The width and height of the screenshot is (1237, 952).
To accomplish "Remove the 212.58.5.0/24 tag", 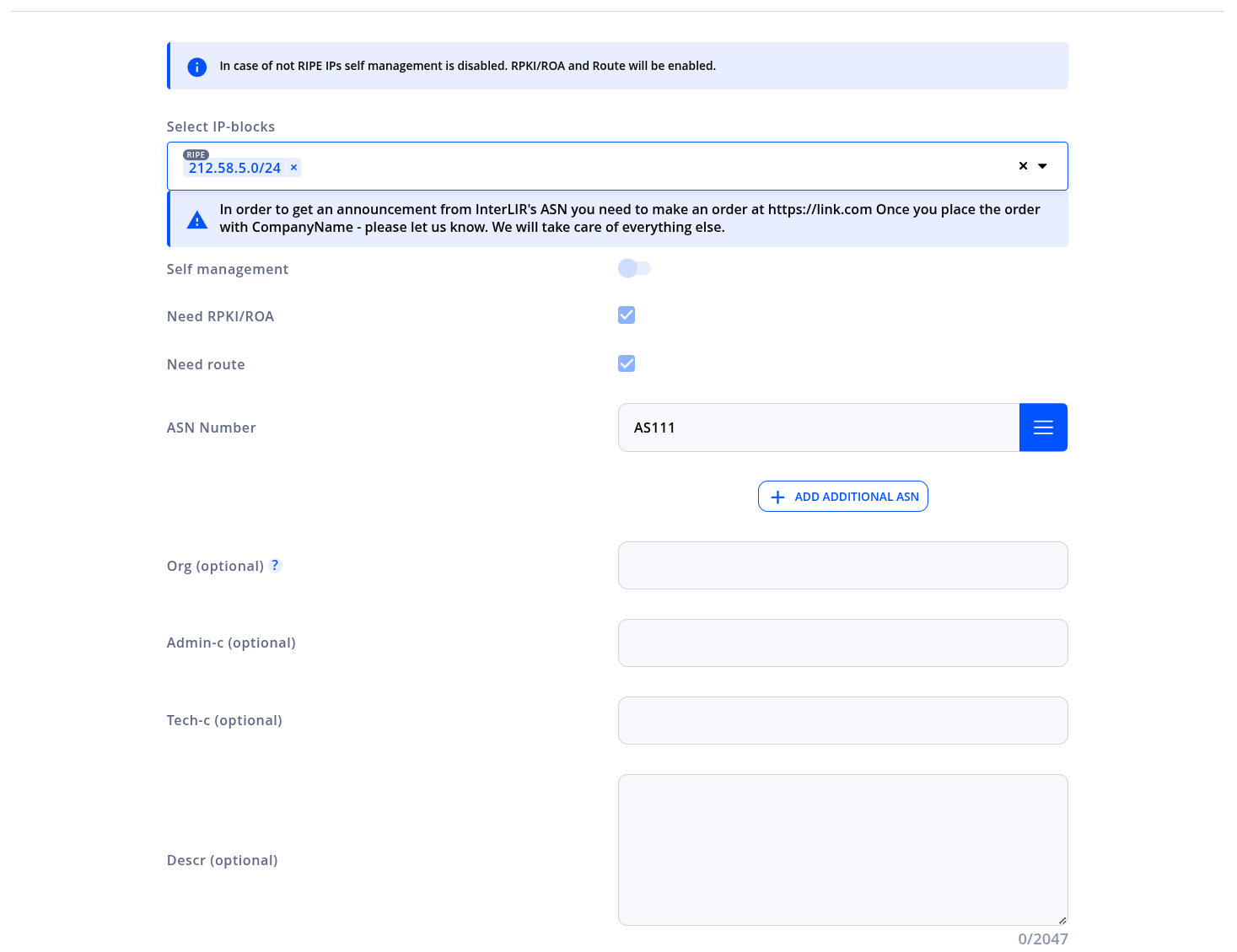I will pos(293,168).
